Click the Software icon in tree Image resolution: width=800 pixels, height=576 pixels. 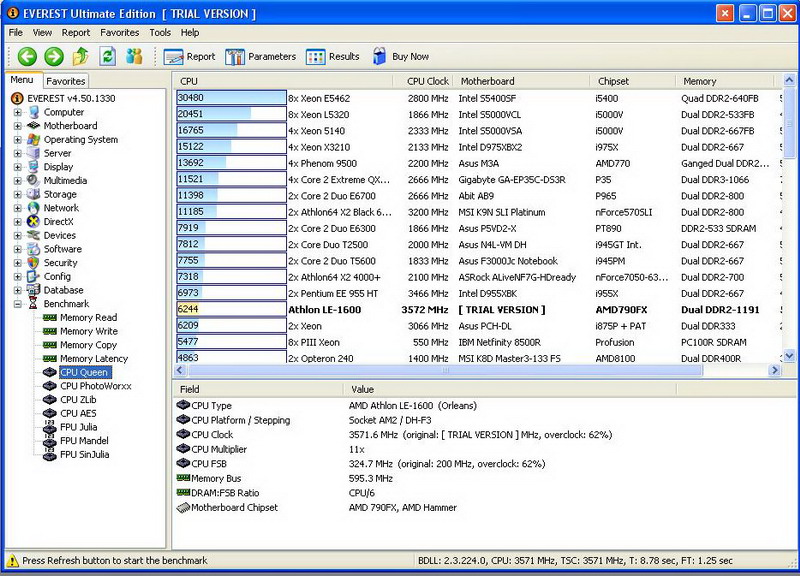pos(34,249)
